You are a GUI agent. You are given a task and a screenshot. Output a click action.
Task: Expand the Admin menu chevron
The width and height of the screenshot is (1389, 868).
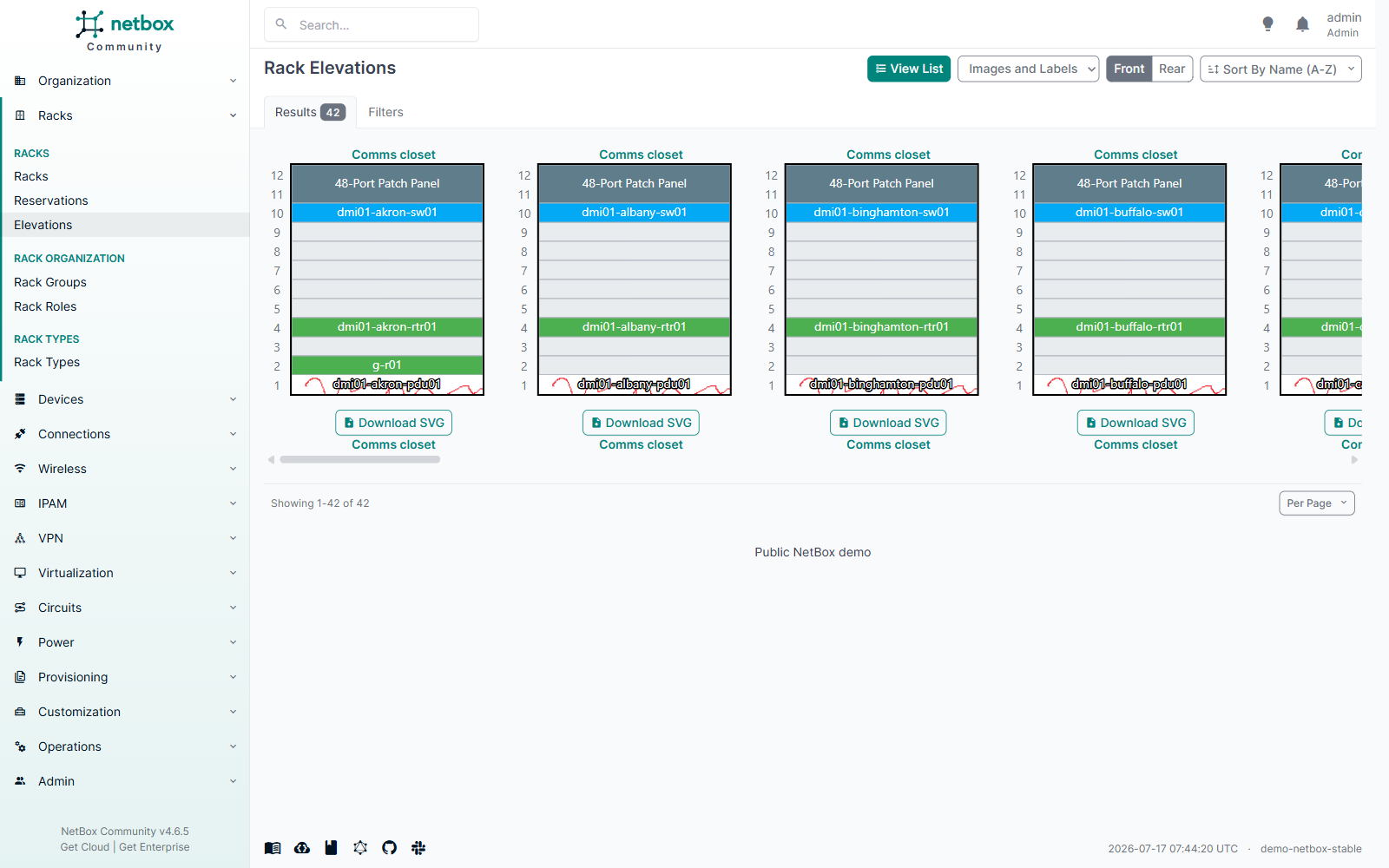(233, 781)
